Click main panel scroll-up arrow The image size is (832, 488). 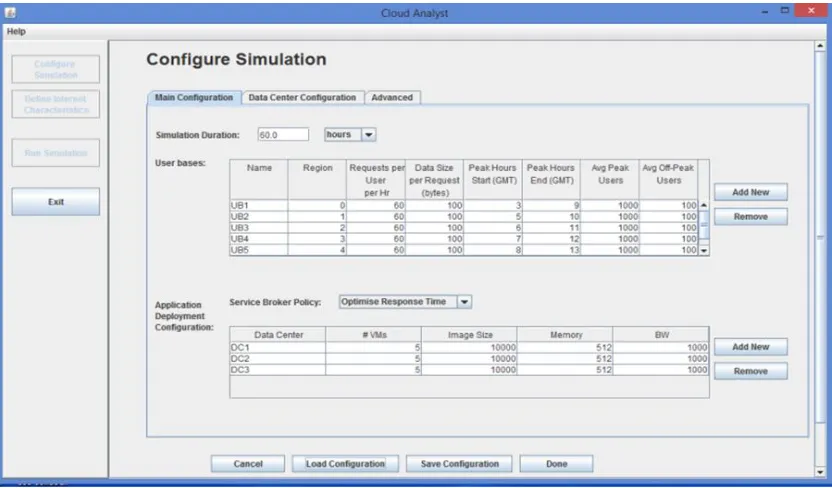820,46
